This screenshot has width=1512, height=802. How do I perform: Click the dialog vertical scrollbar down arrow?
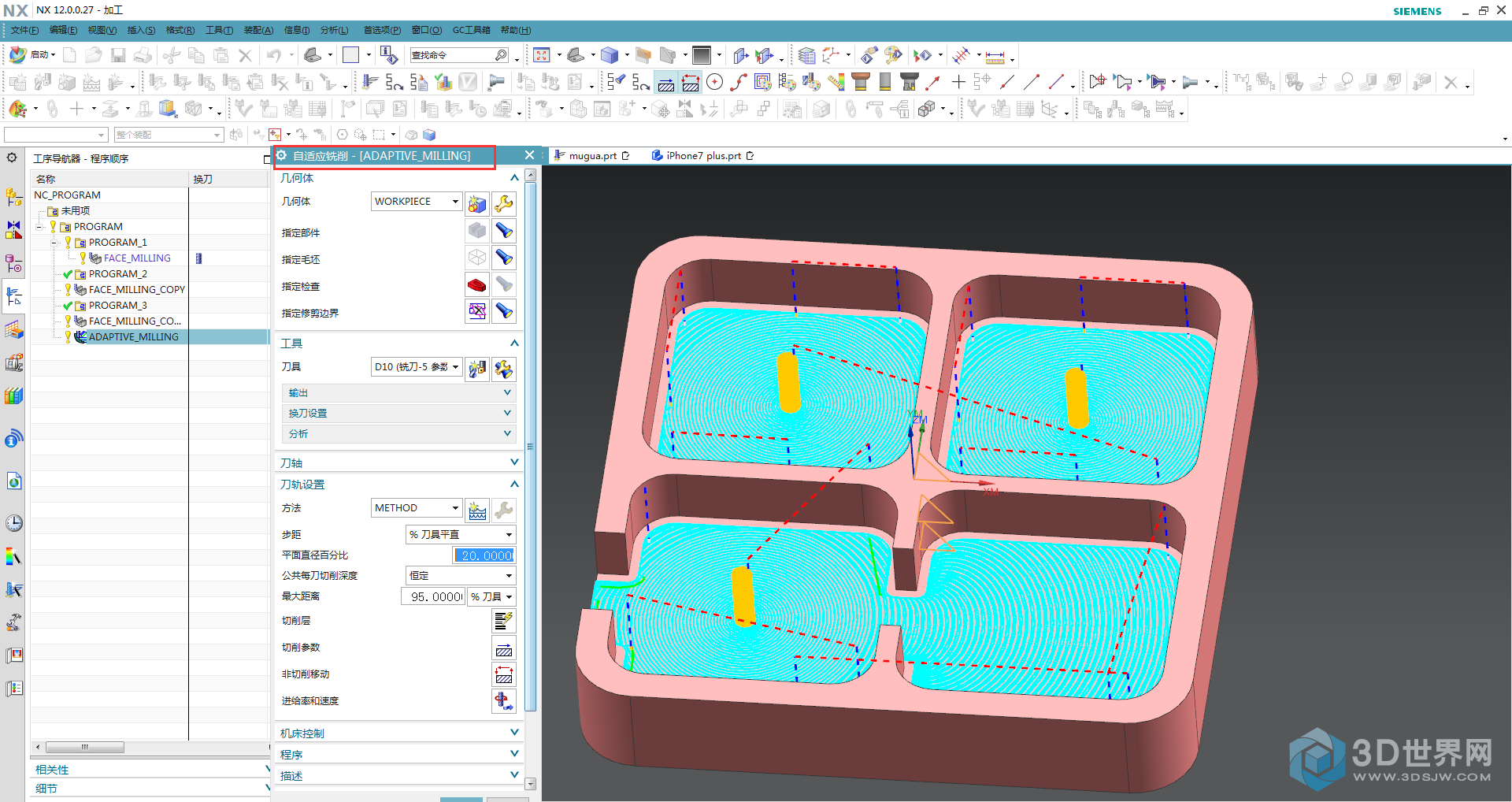pos(530,784)
